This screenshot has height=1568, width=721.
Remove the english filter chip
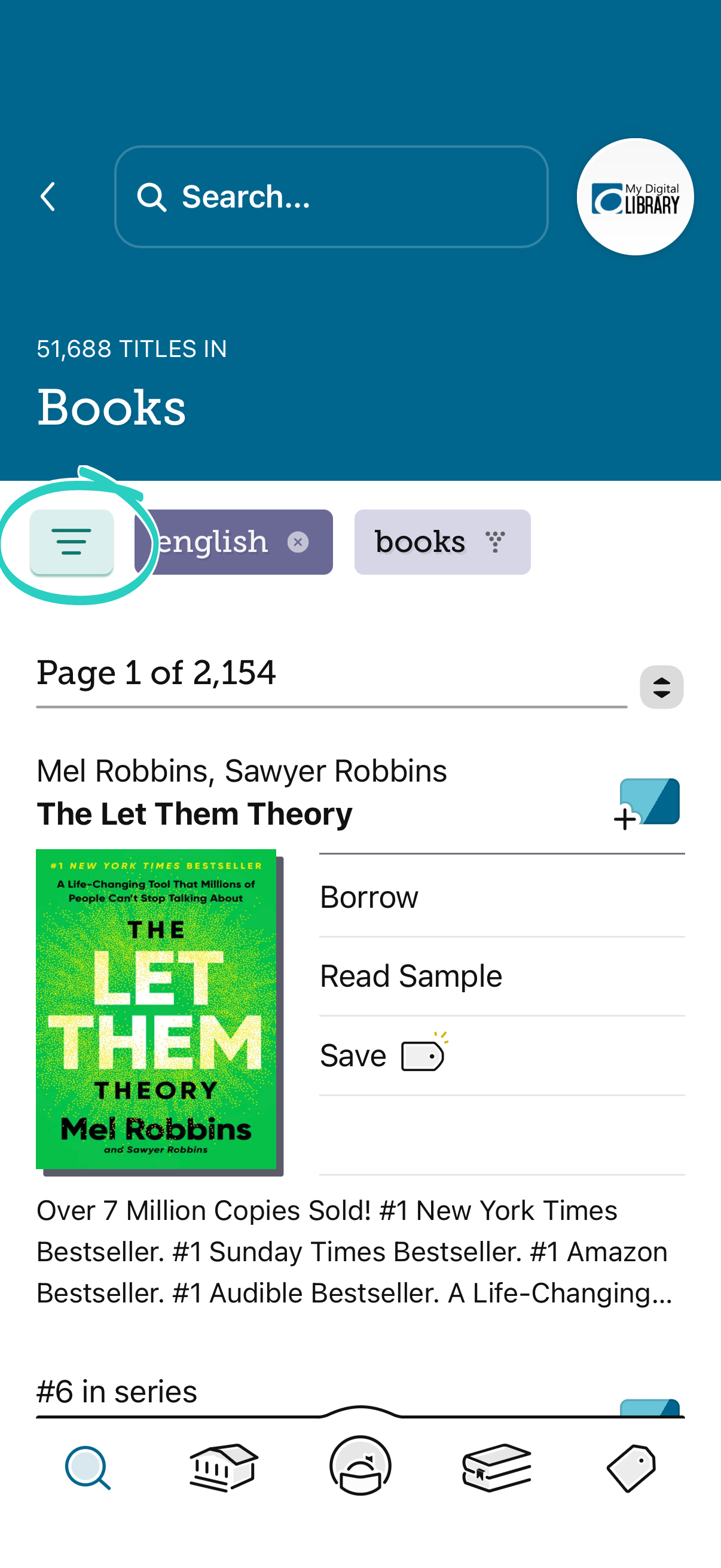pos(298,542)
